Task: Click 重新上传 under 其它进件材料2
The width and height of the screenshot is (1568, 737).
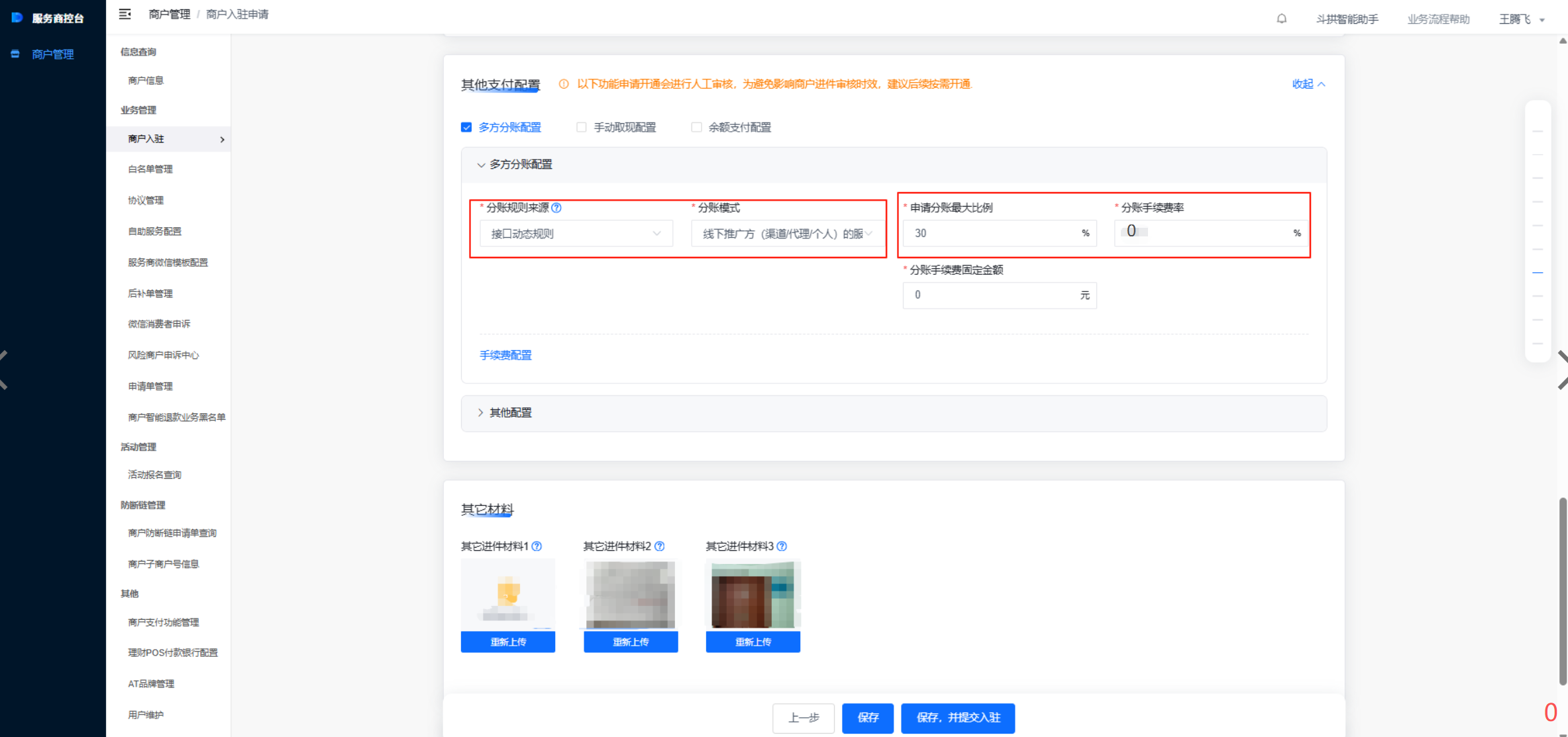Action: coord(631,642)
